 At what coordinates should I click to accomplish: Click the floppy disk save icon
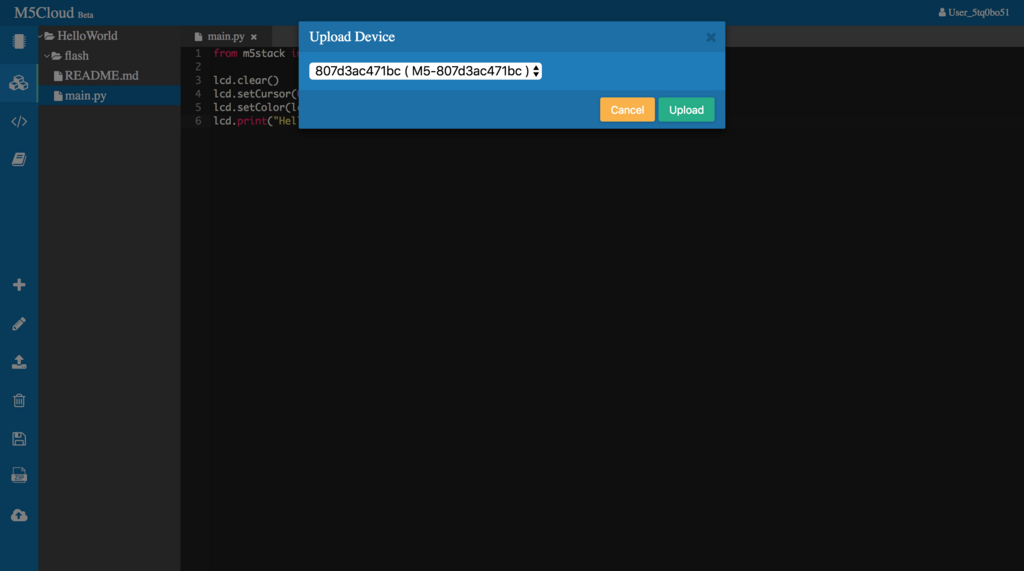(19, 438)
